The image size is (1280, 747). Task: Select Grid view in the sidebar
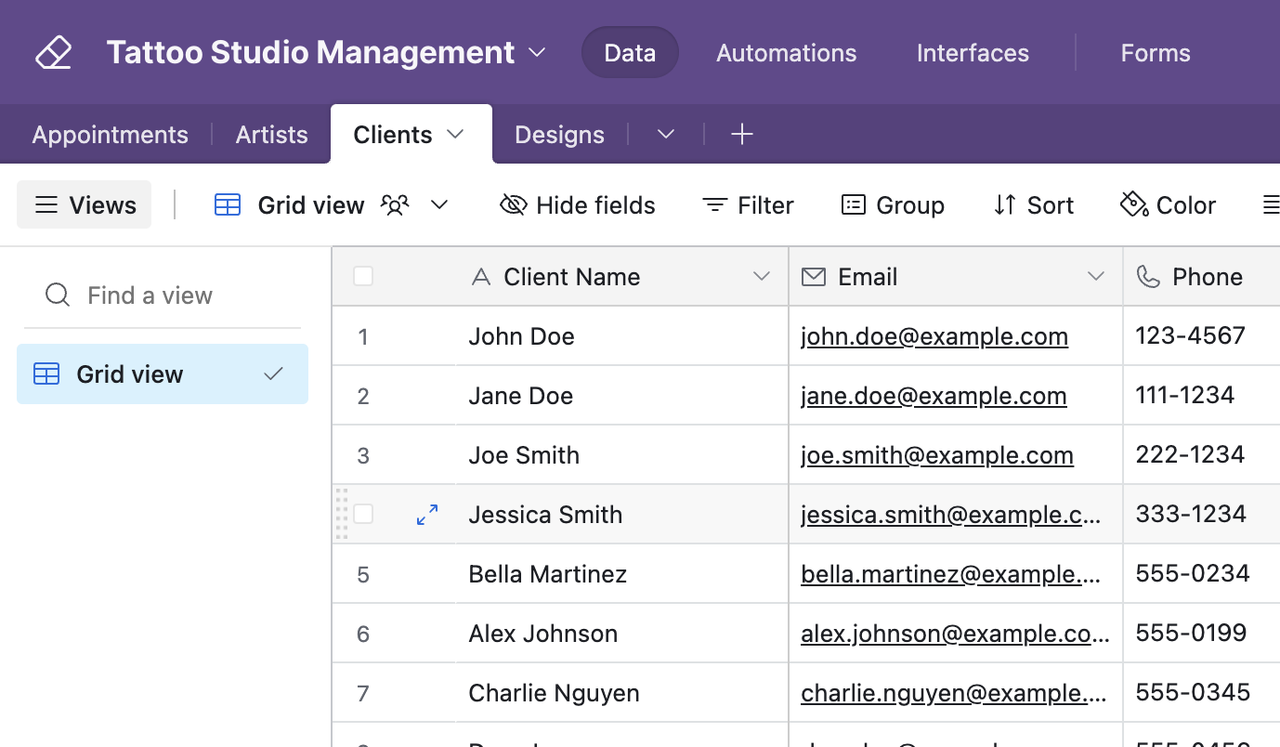tap(162, 374)
